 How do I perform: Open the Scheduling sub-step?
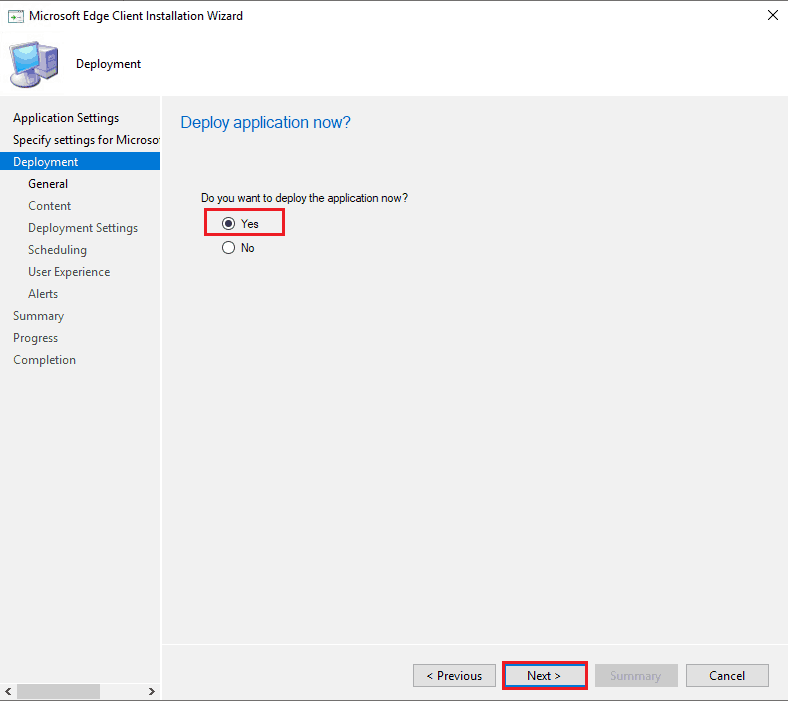[x=57, y=250]
